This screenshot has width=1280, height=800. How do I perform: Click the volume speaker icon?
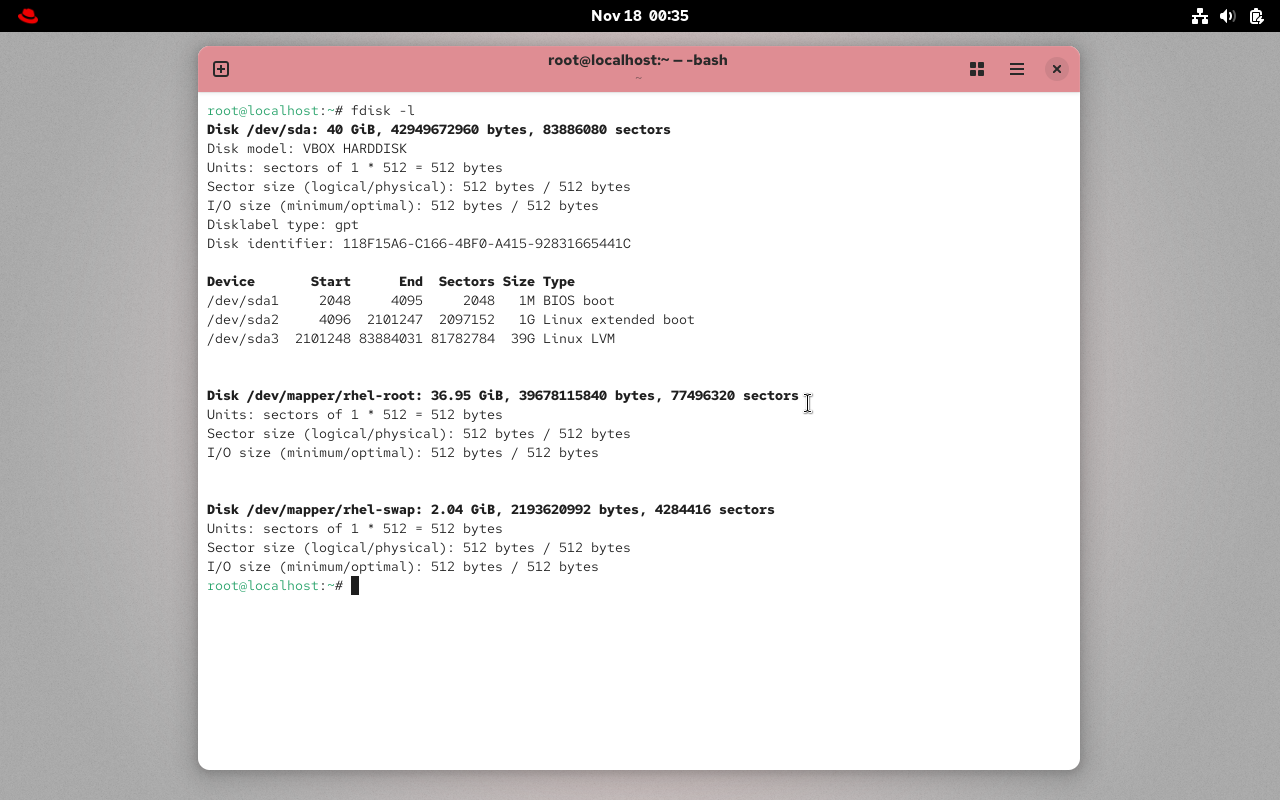tap(1228, 16)
